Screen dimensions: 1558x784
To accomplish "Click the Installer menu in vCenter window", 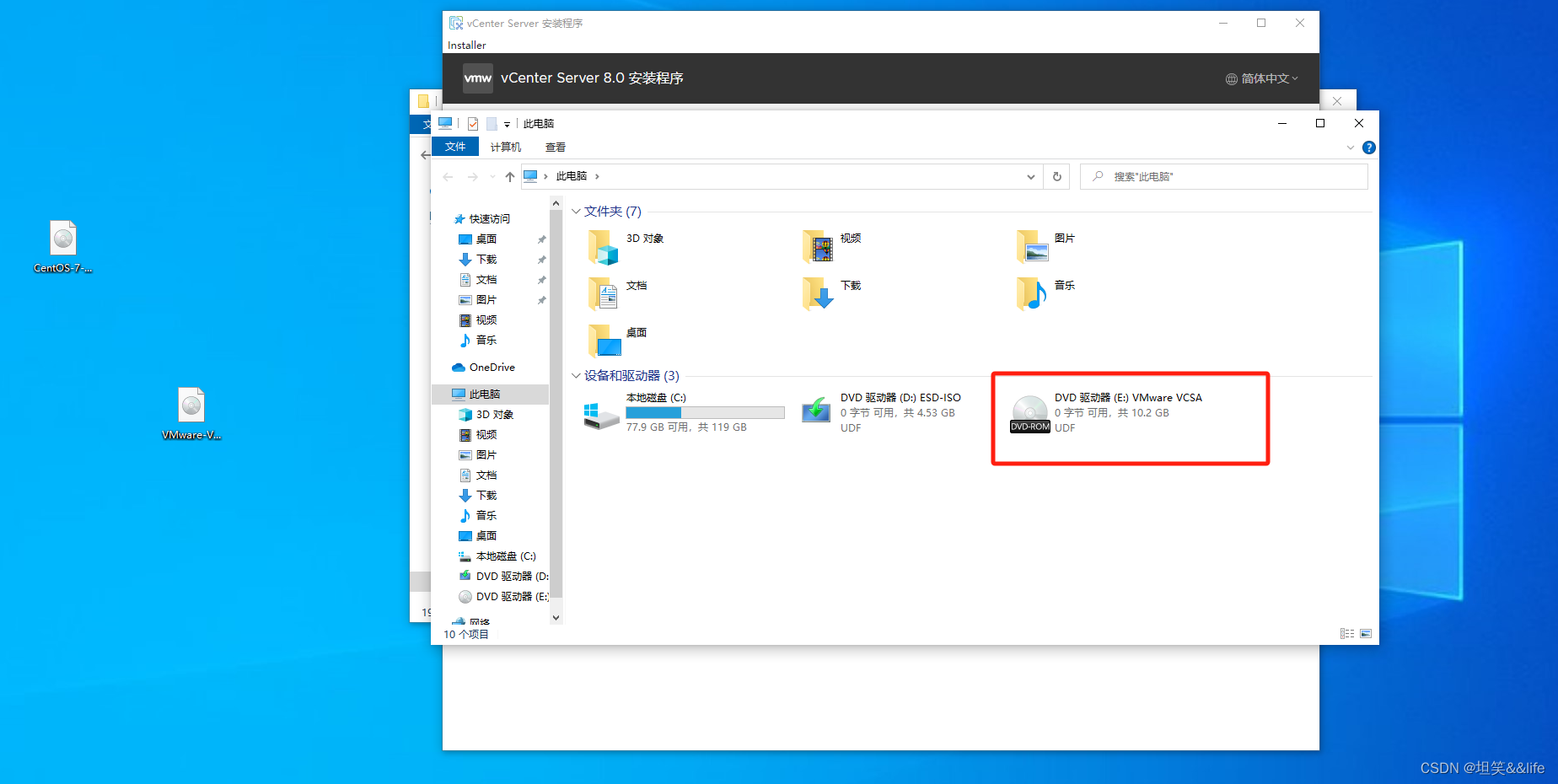I will point(466,46).
